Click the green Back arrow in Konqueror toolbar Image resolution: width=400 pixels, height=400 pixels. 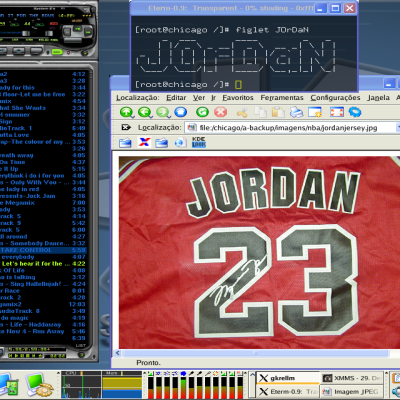pos(145,112)
